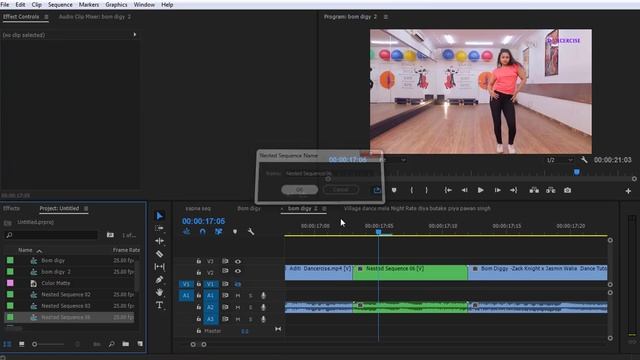Open Project panel menu
Image resolution: width=640 pixels, height=360 pixels.
86,209
